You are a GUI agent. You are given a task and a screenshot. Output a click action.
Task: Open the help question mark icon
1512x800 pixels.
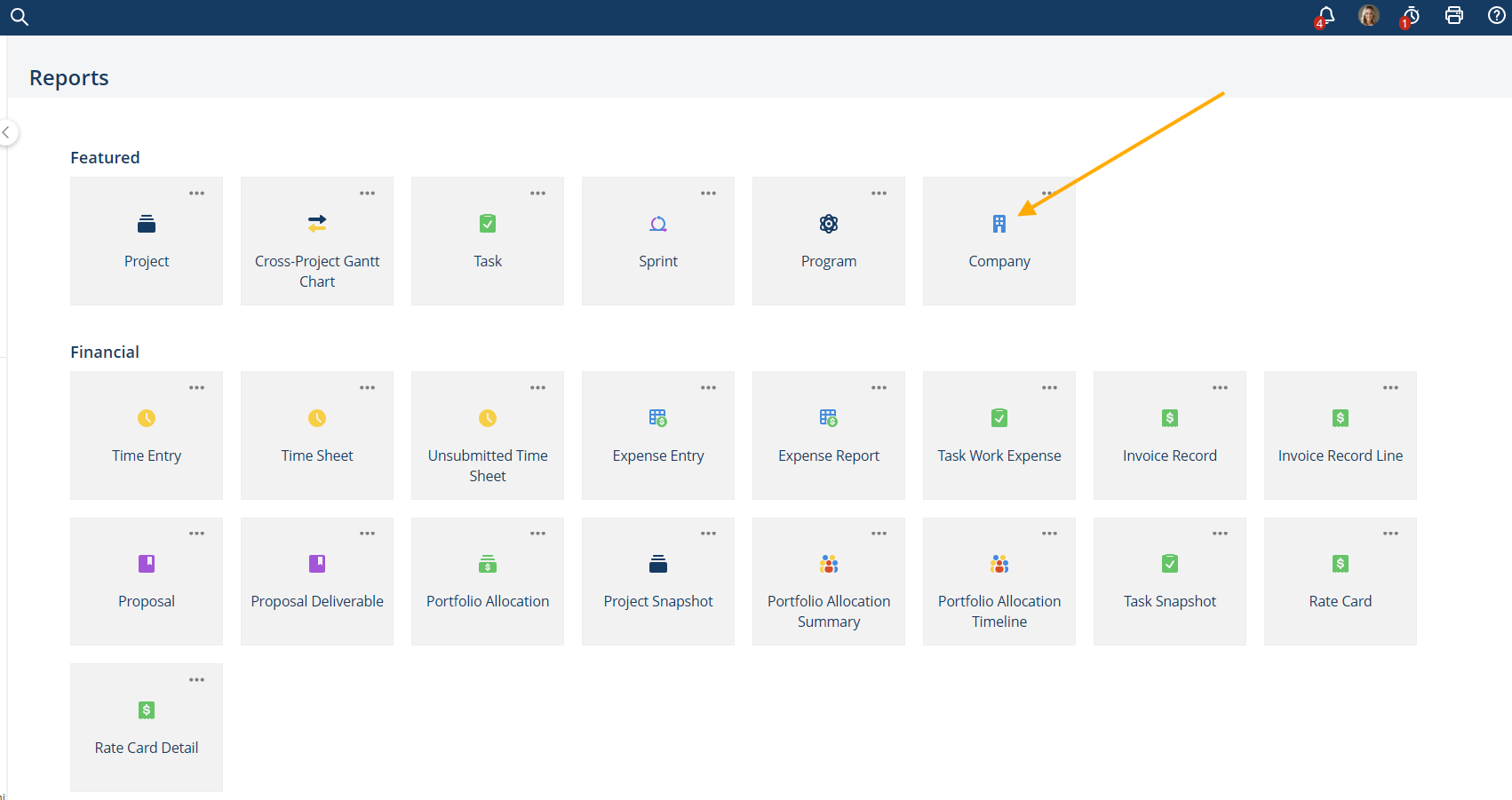1497,15
